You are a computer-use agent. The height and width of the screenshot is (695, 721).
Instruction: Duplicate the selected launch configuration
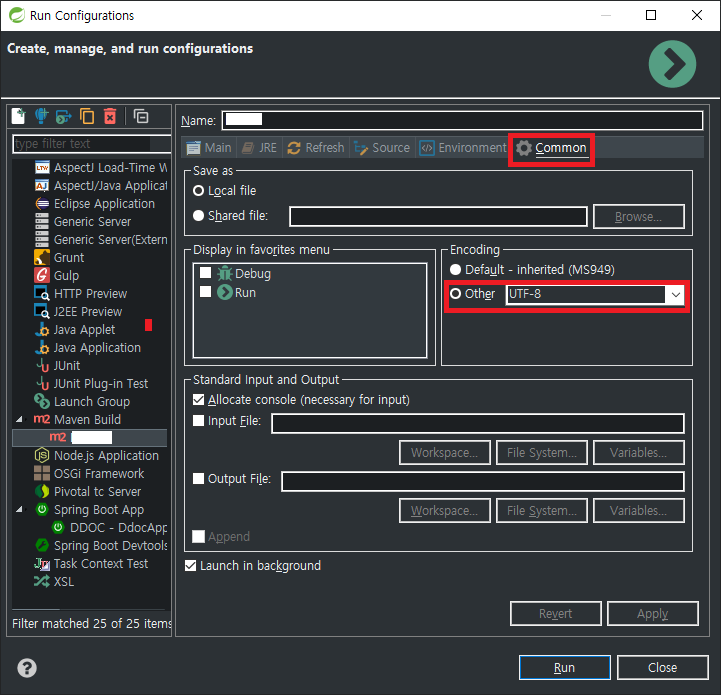pyautogui.click(x=87, y=116)
